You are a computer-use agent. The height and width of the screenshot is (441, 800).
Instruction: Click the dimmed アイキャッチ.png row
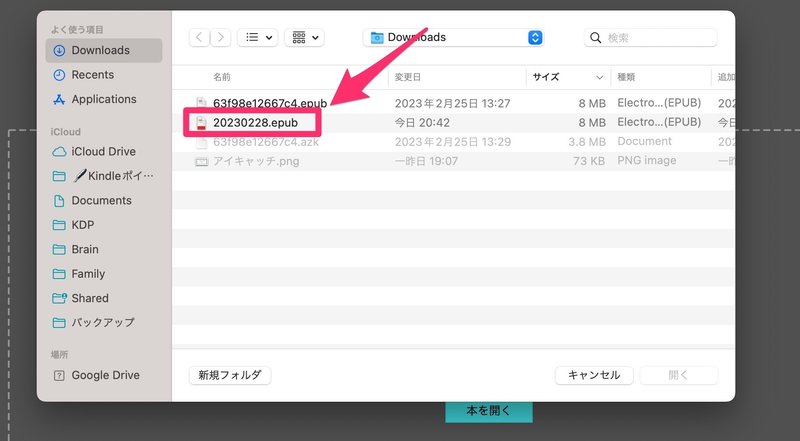[453, 161]
